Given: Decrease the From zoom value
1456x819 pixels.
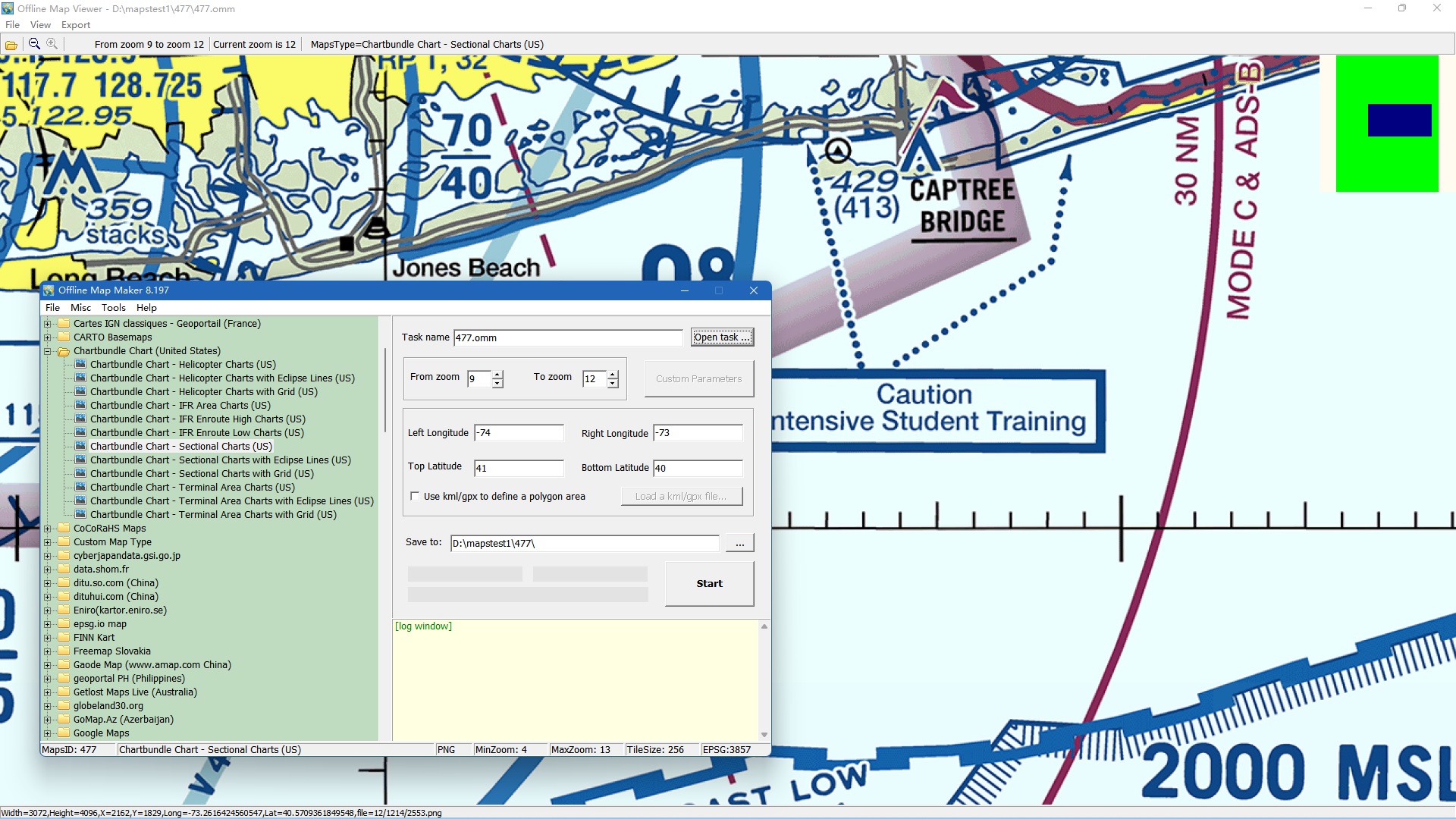Looking at the screenshot, I should tap(497, 384).
